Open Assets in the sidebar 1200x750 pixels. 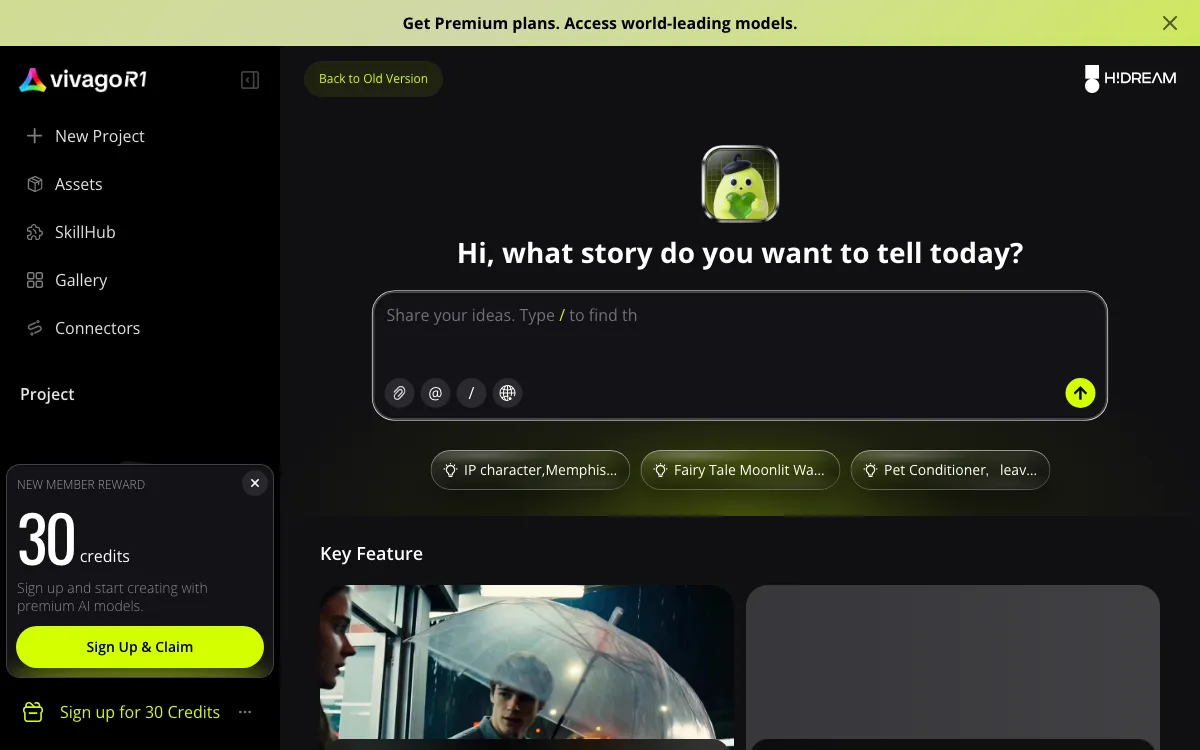pyautogui.click(x=140, y=184)
